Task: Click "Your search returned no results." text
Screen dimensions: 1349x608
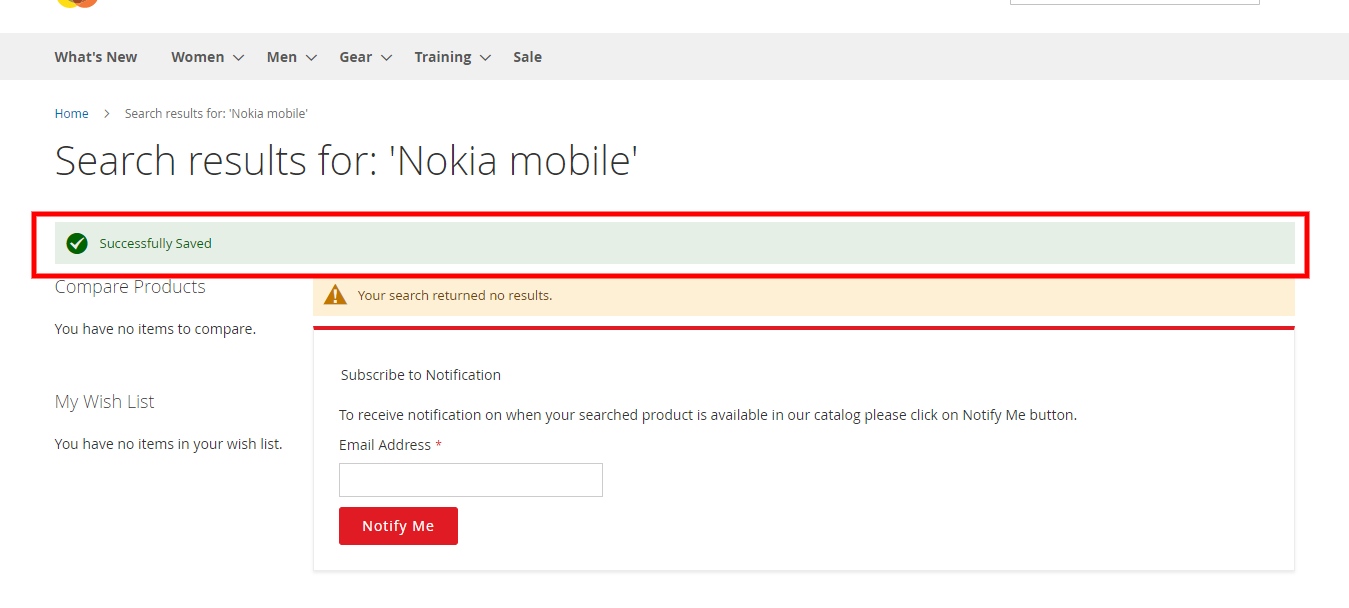Action: (455, 295)
